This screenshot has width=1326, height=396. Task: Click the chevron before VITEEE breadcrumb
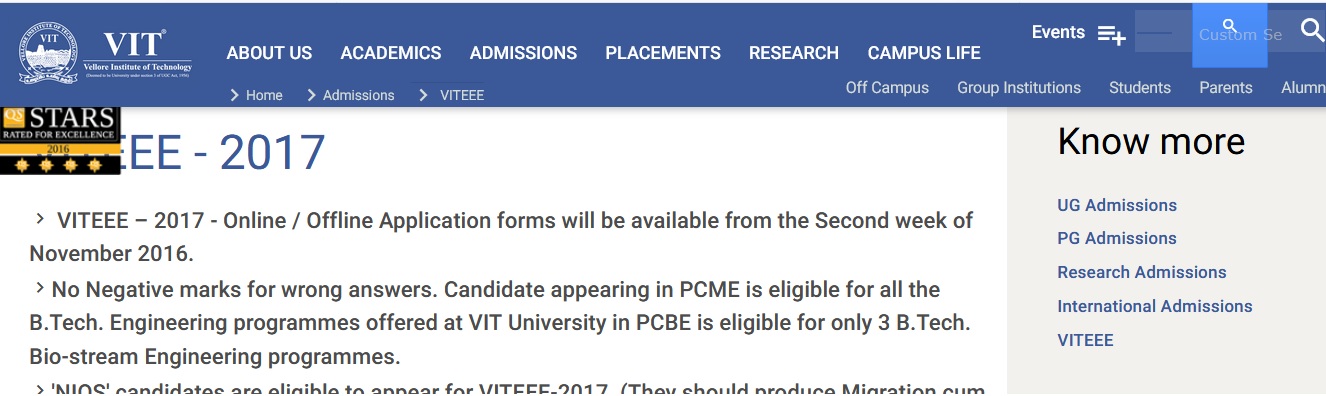[423, 95]
